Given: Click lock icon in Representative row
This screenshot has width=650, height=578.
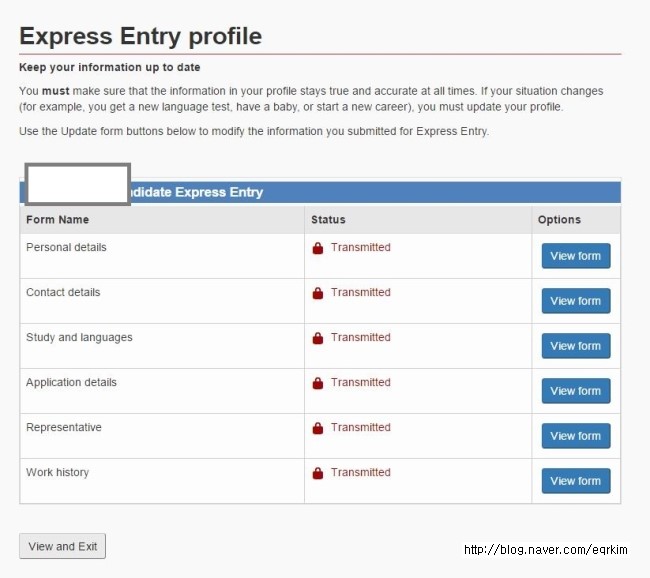Looking at the screenshot, I should click(318, 428).
